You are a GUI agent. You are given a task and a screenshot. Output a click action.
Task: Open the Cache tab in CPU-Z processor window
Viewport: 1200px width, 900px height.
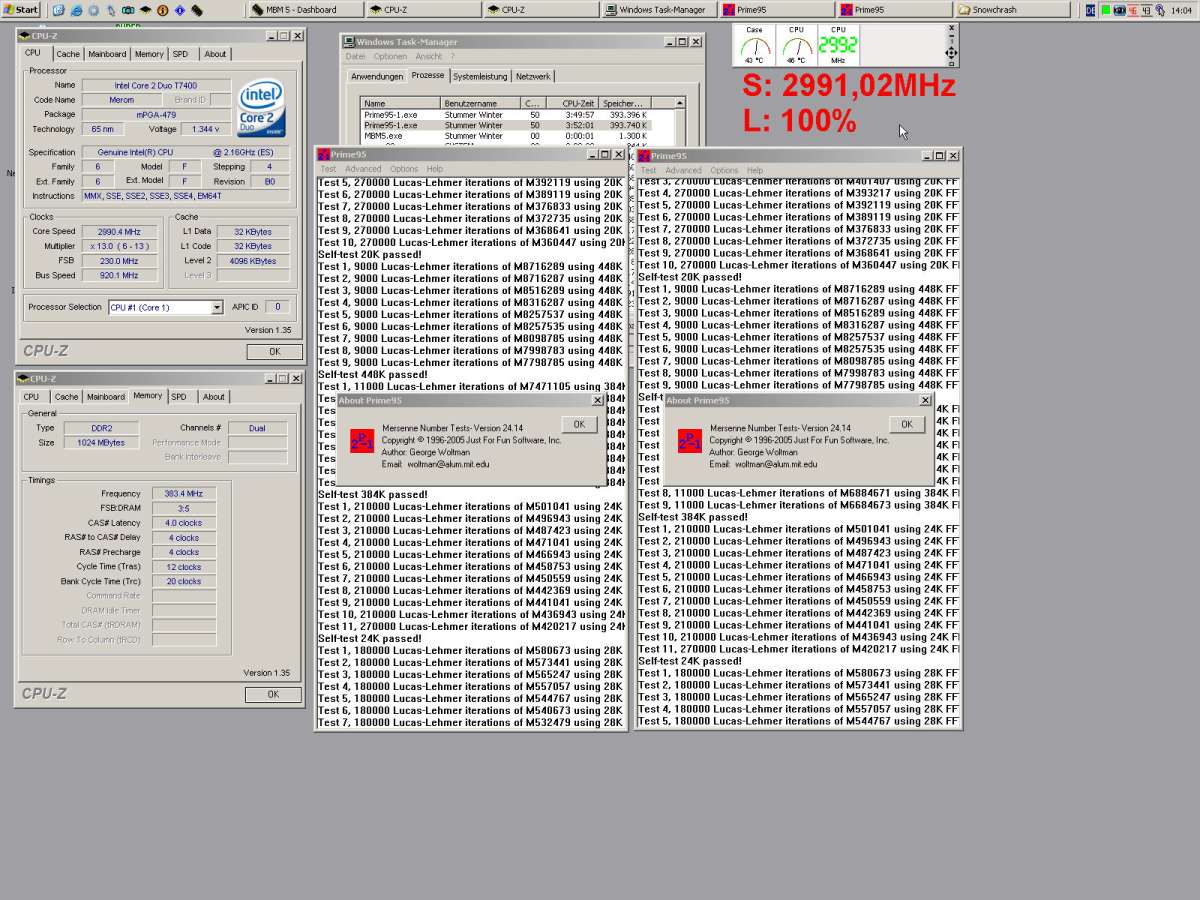click(68, 54)
